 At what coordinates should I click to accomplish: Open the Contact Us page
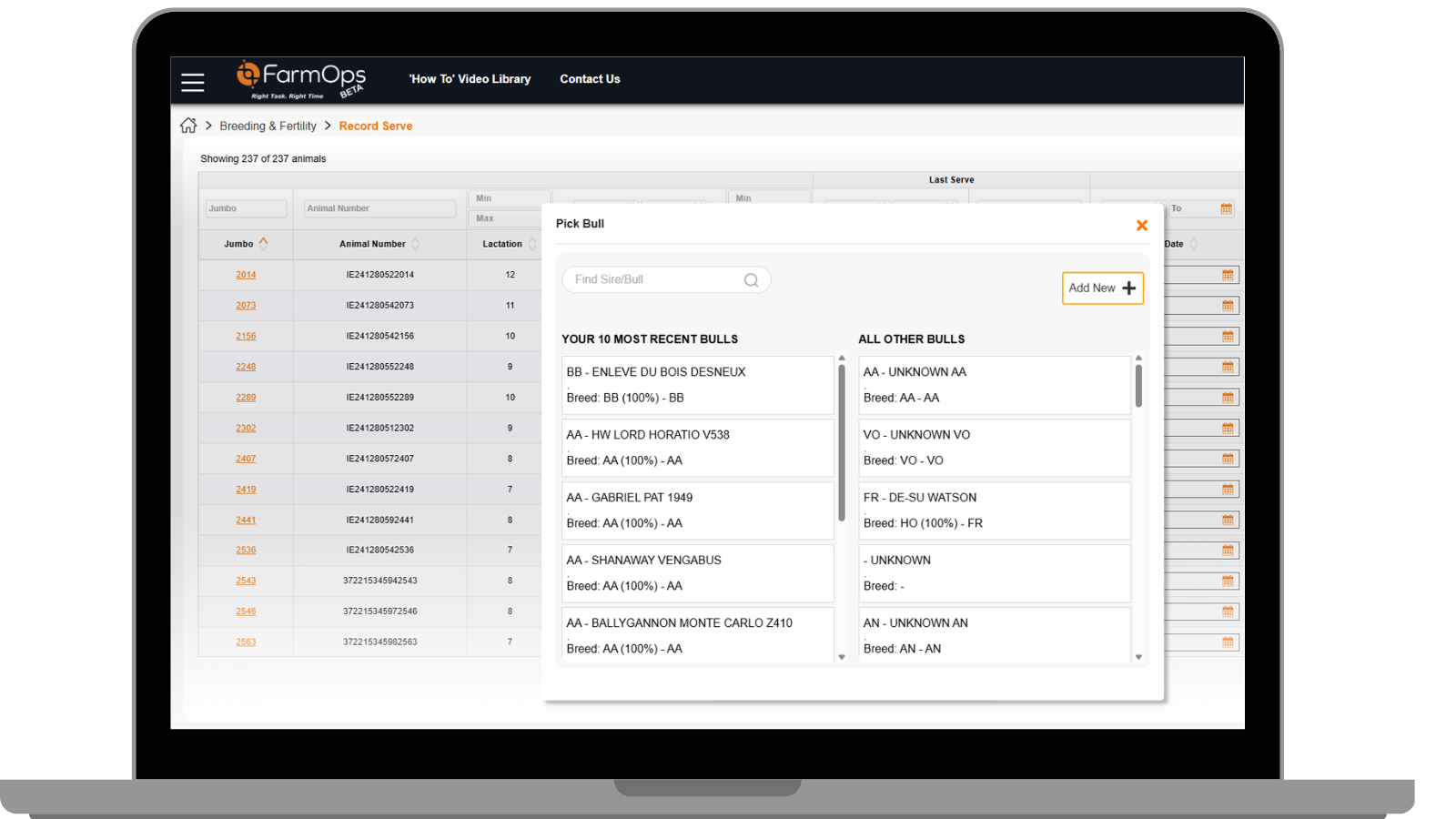click(x=590, y=79)
